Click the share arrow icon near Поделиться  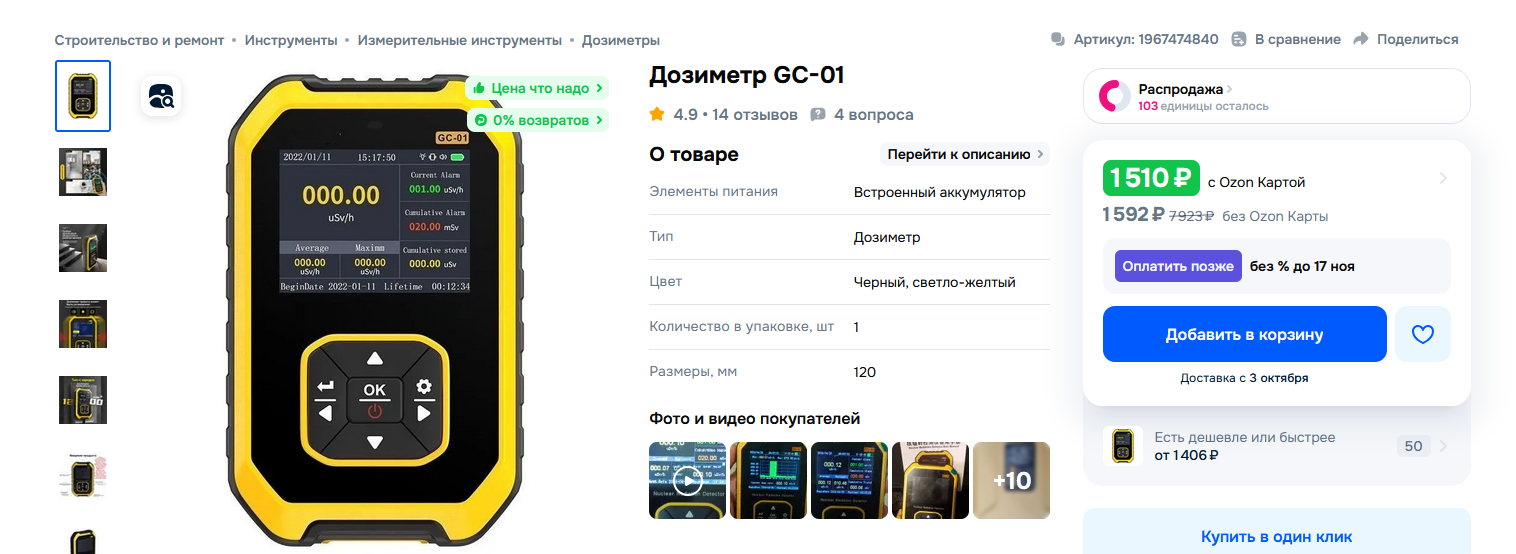1360,39
